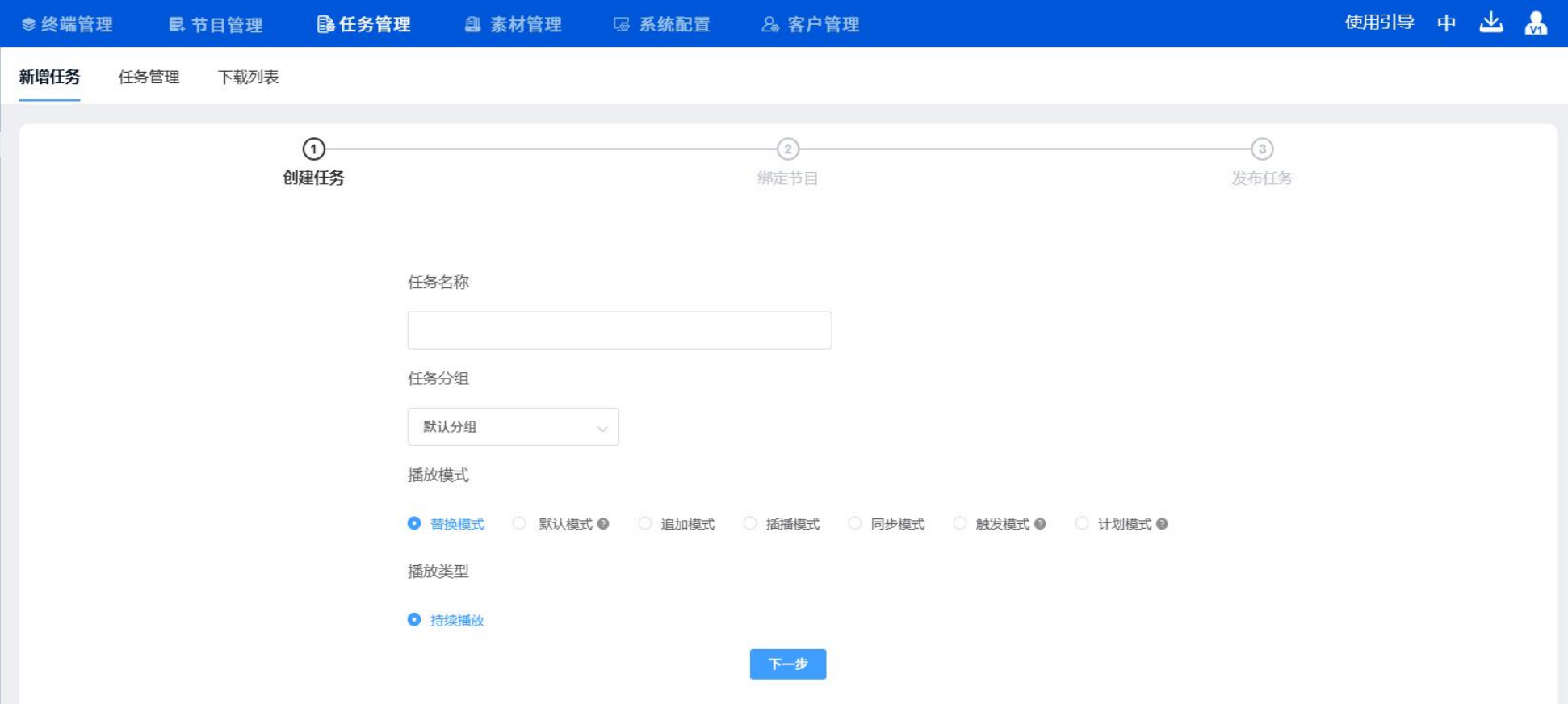Click the 任务名称 text input field

click(x=619, y=330)
